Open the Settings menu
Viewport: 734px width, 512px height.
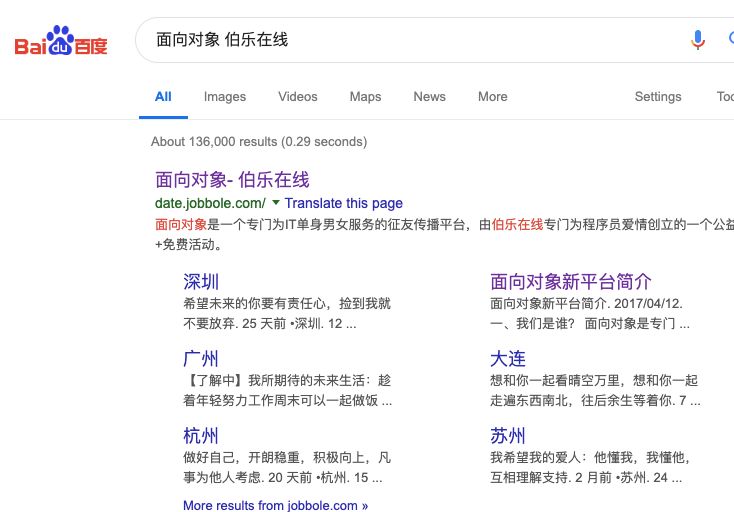coord(658,97)
